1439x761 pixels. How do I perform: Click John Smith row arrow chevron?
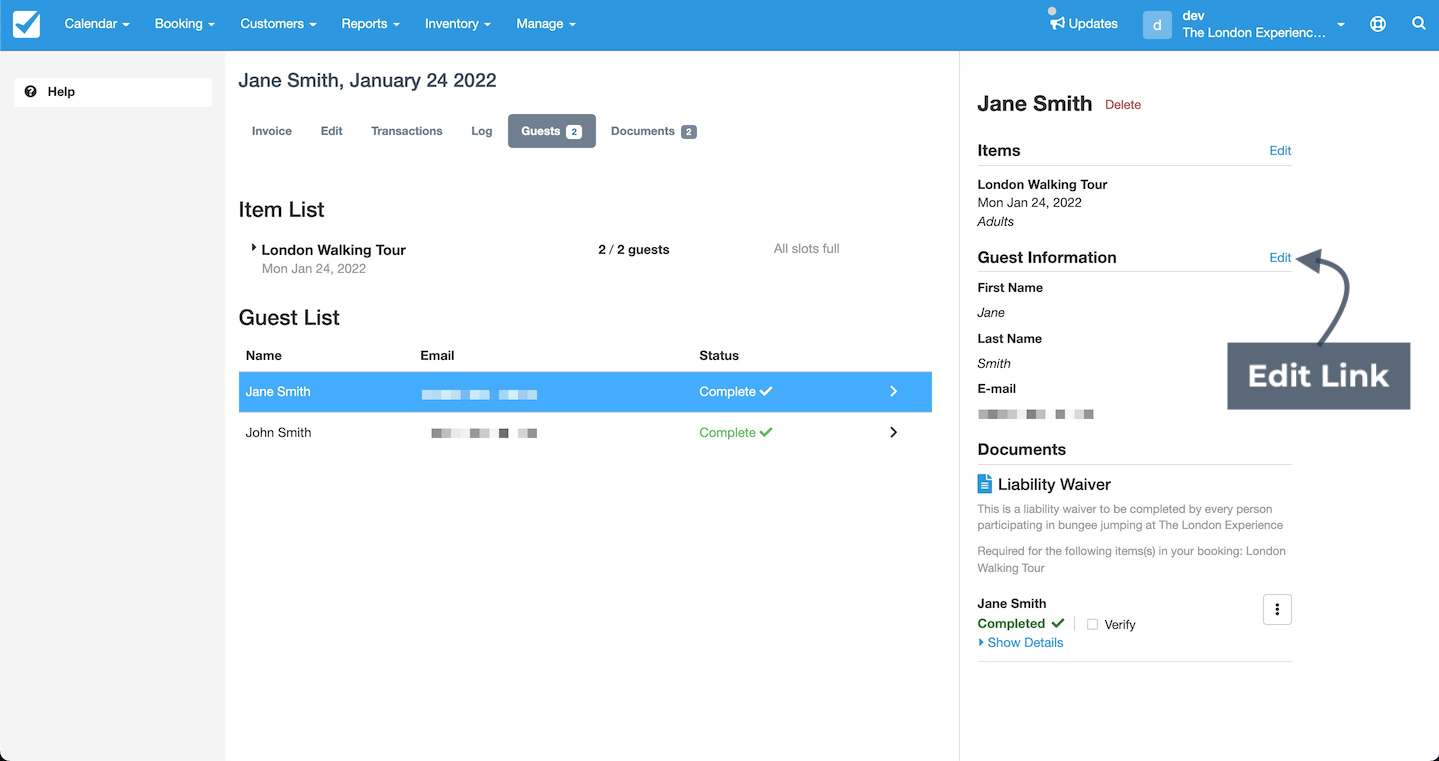[894, 433]
